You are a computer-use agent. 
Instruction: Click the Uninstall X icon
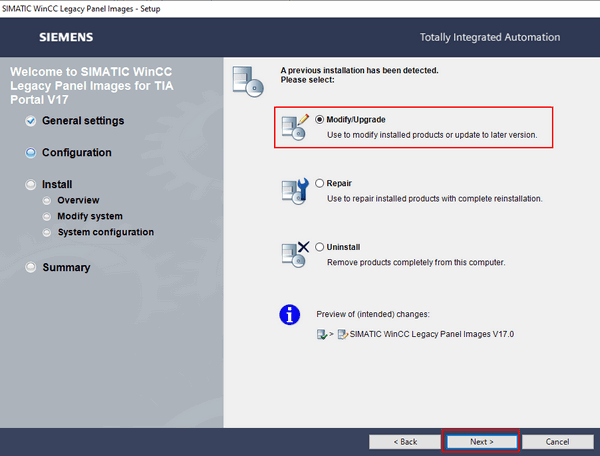coord(295,254)
